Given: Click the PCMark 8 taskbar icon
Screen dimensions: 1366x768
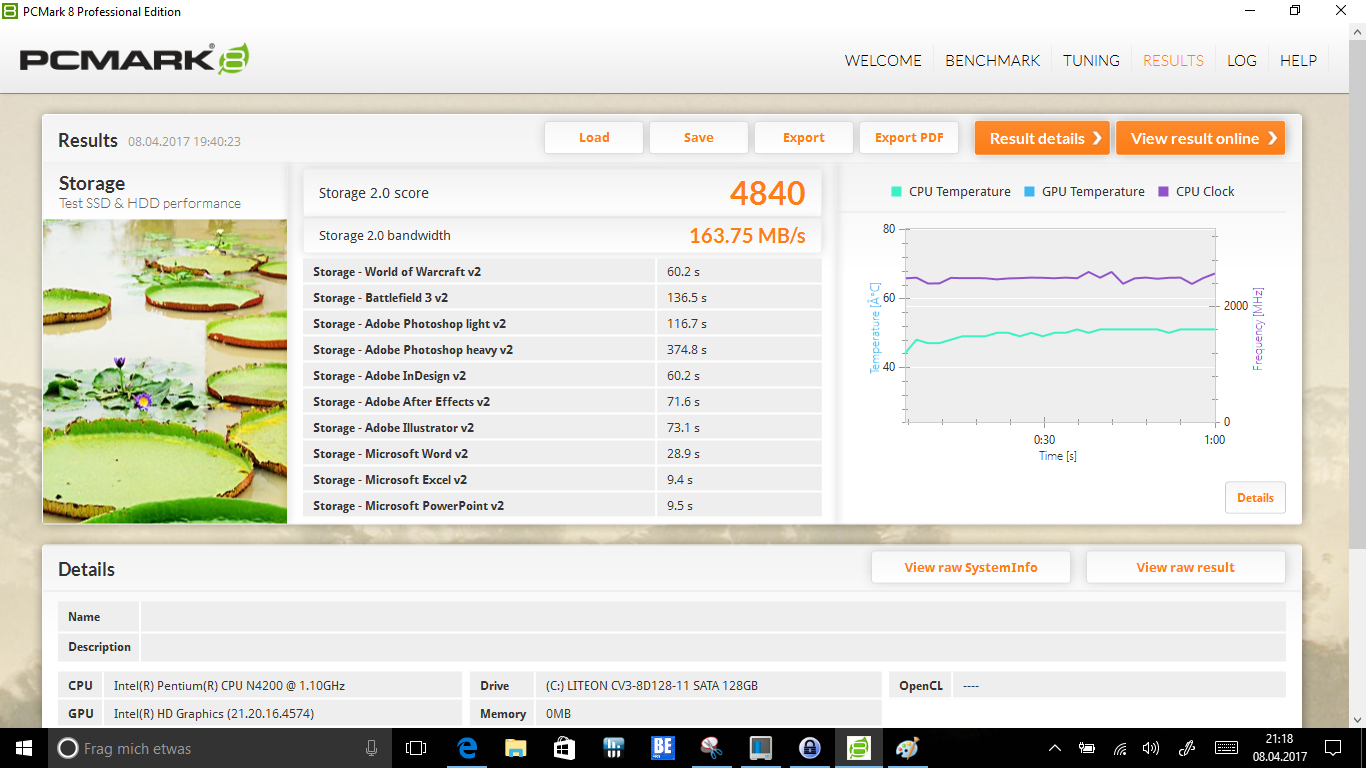Looking at the screenshot, I should (x=858, y=747).
